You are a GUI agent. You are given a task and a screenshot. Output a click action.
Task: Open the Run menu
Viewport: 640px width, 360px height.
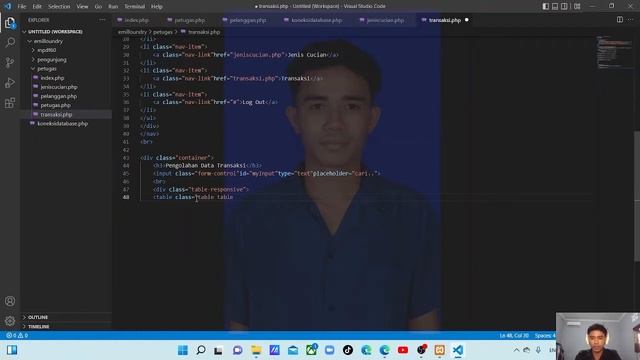click(x=113, y=7)
